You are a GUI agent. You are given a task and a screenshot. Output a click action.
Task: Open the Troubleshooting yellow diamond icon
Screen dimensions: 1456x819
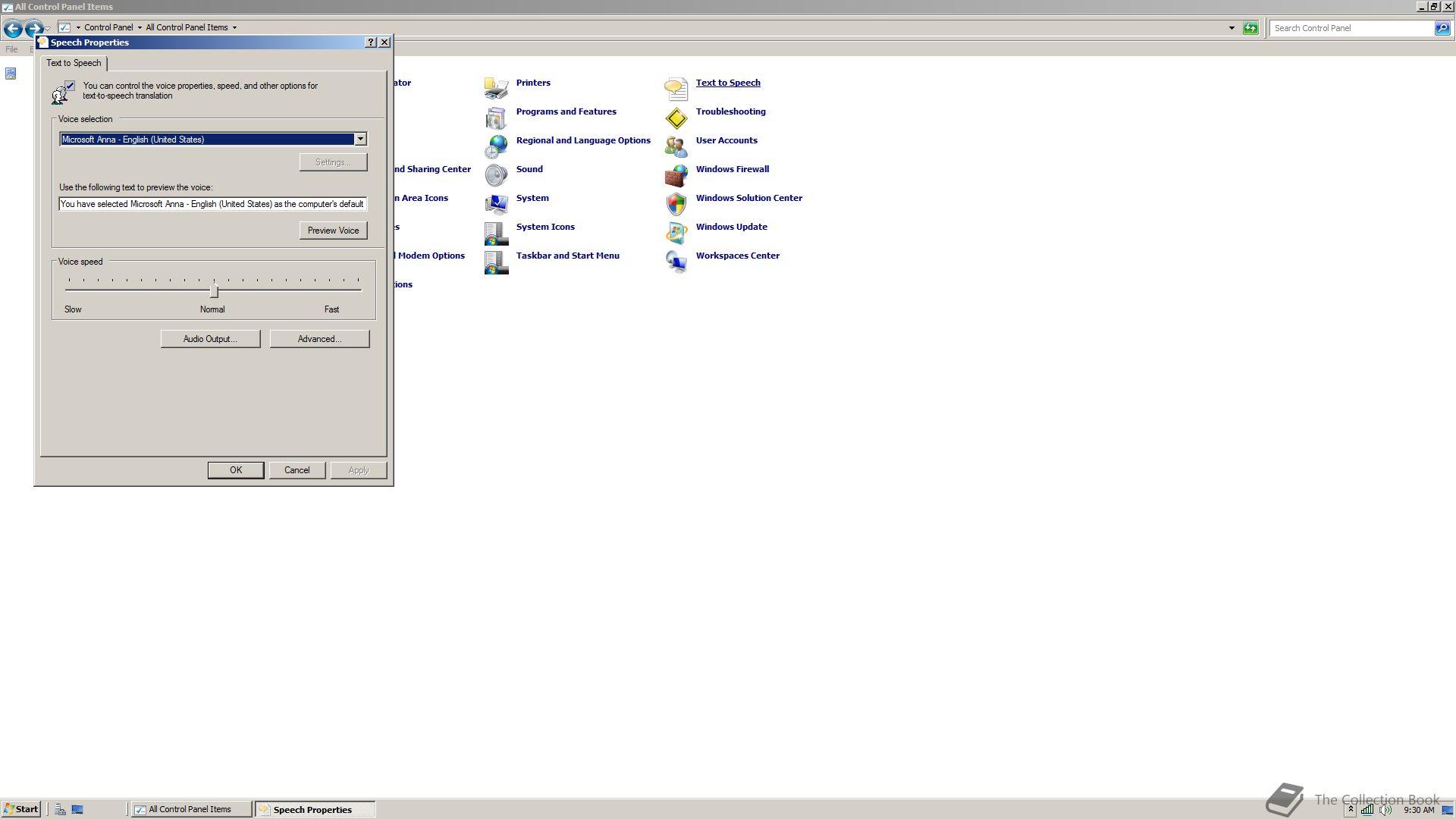(676, 118)
